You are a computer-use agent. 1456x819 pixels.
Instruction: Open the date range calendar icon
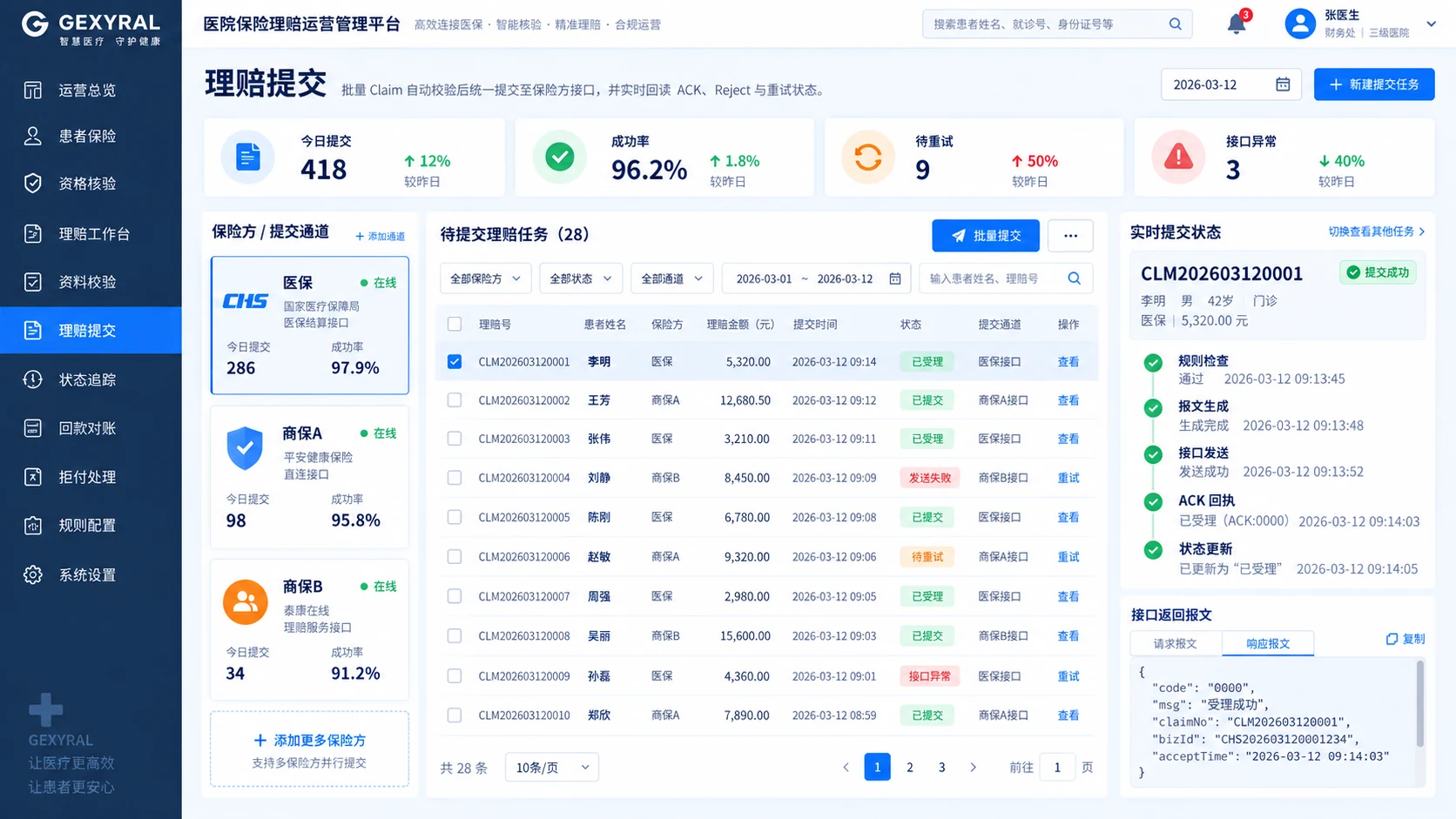pyautogui.click(x=894, y=279)
